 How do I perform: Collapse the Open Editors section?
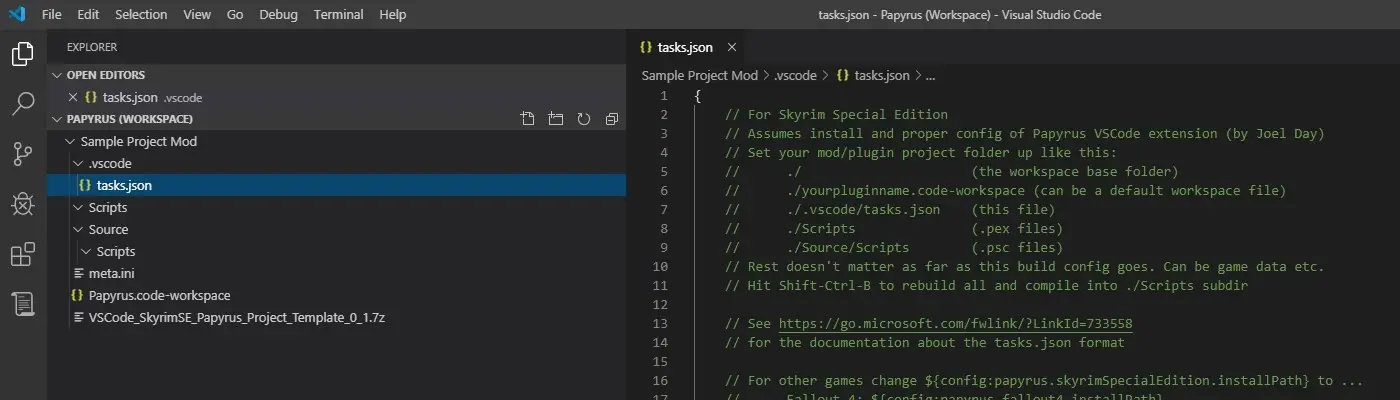[58, 75]
